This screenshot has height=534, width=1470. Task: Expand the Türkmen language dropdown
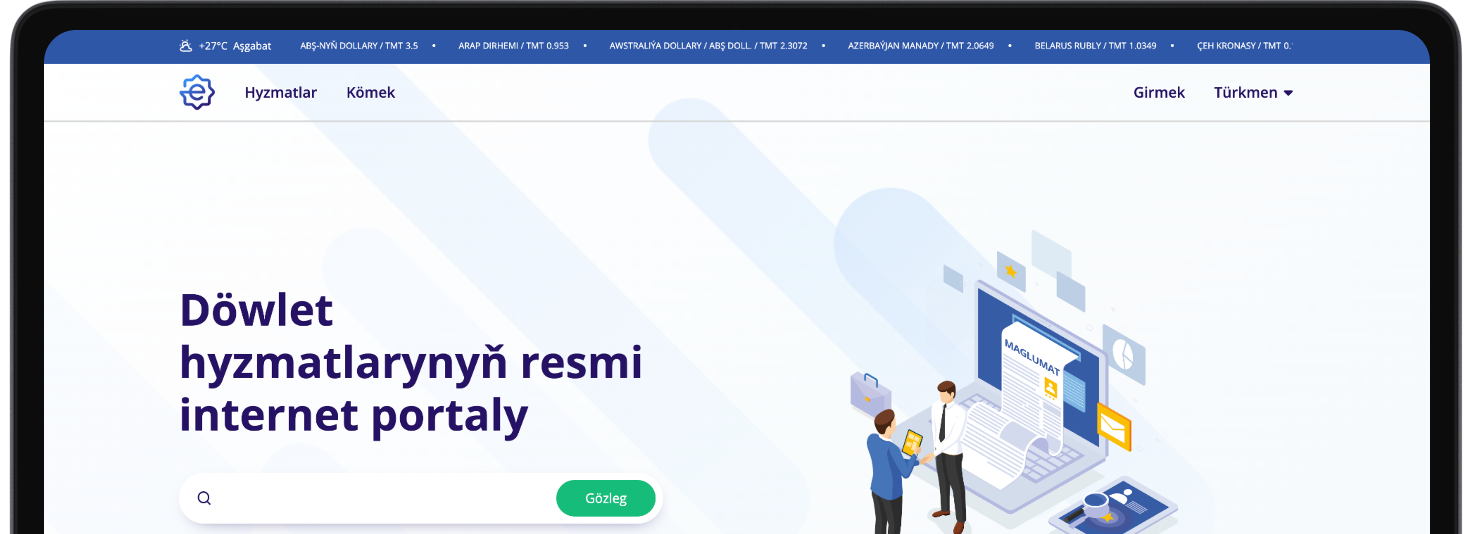tap(1253, 93)
